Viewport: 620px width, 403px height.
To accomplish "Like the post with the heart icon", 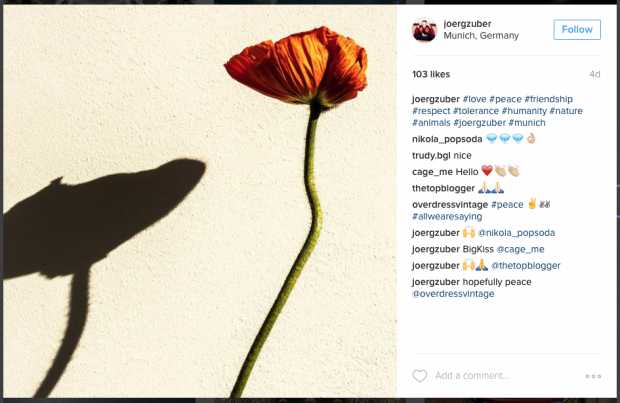I will (420, 376).
